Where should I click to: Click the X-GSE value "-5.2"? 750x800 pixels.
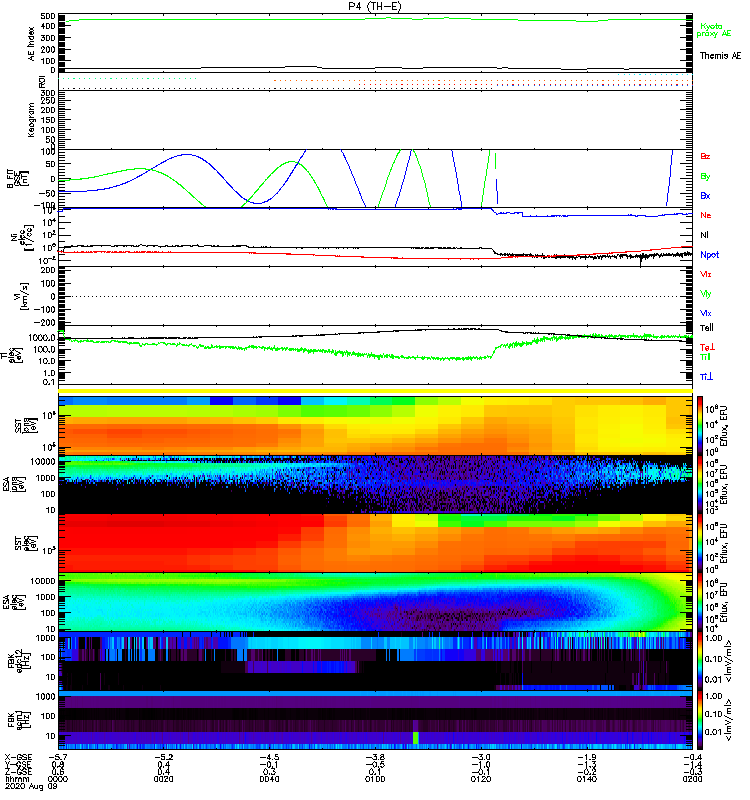click(163, 757)
